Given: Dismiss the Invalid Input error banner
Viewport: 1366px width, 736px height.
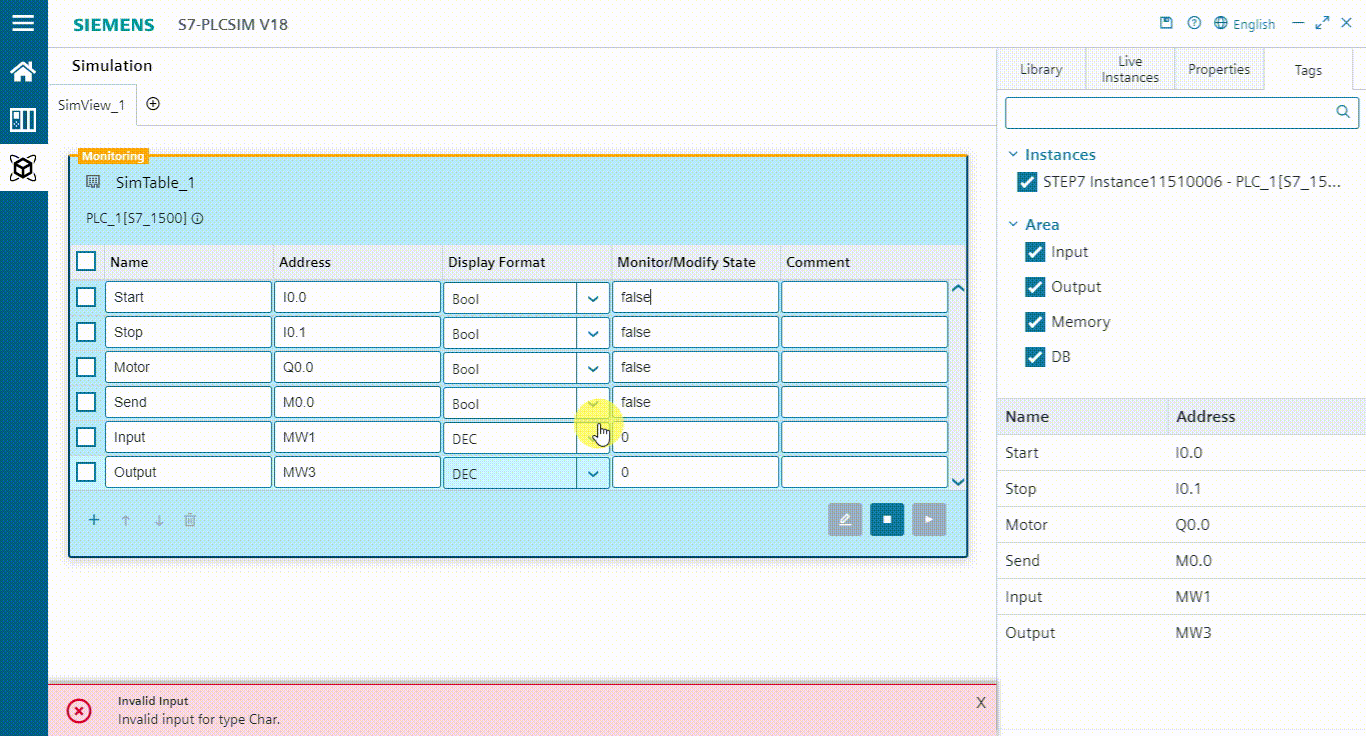Looking at the screenshot, I should [x=981, y=703].
